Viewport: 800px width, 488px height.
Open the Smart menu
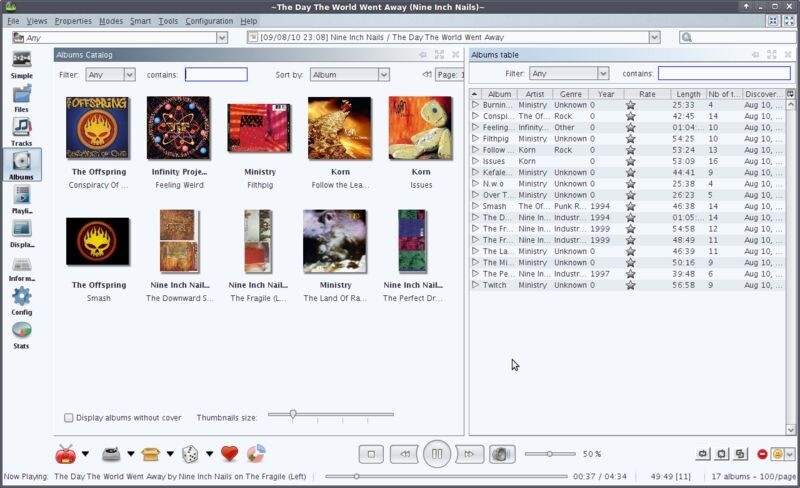140,21
